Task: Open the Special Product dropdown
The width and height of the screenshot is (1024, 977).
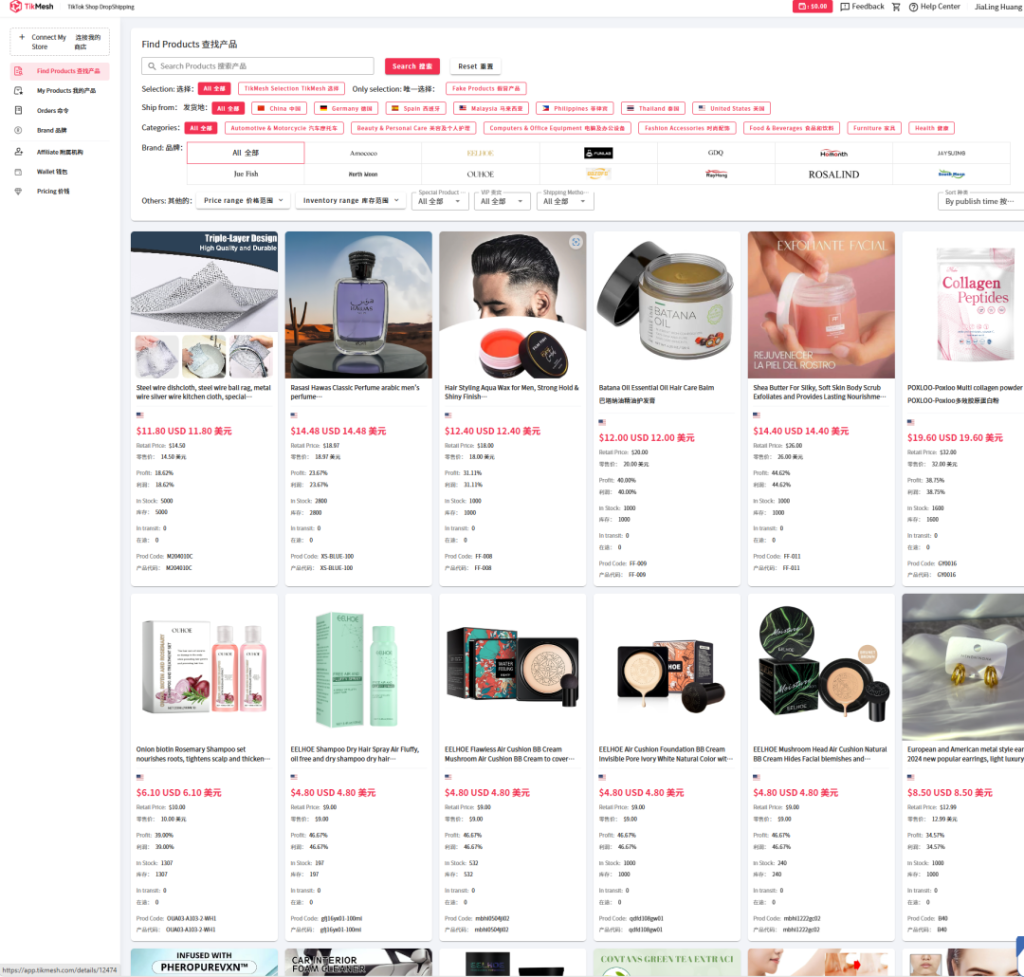Action: pos(439,201)
